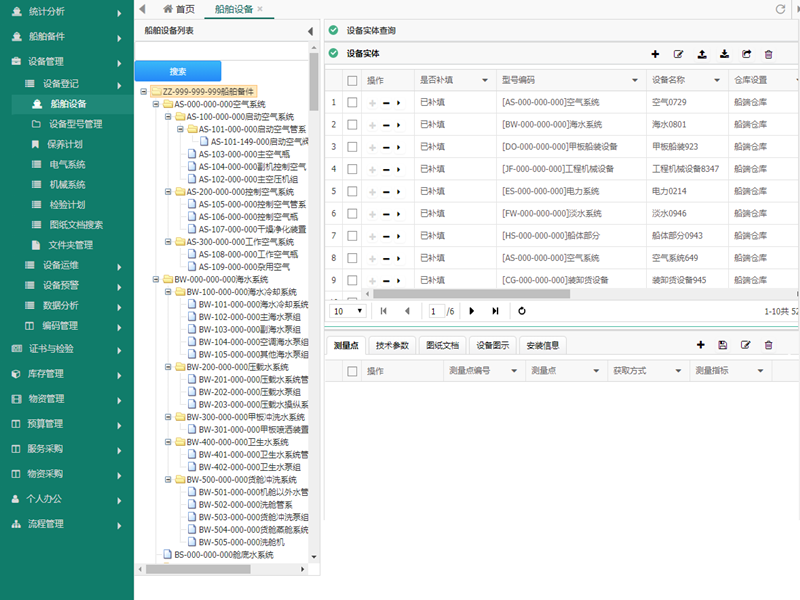Click the blue 搜索 button

(177, 71)
